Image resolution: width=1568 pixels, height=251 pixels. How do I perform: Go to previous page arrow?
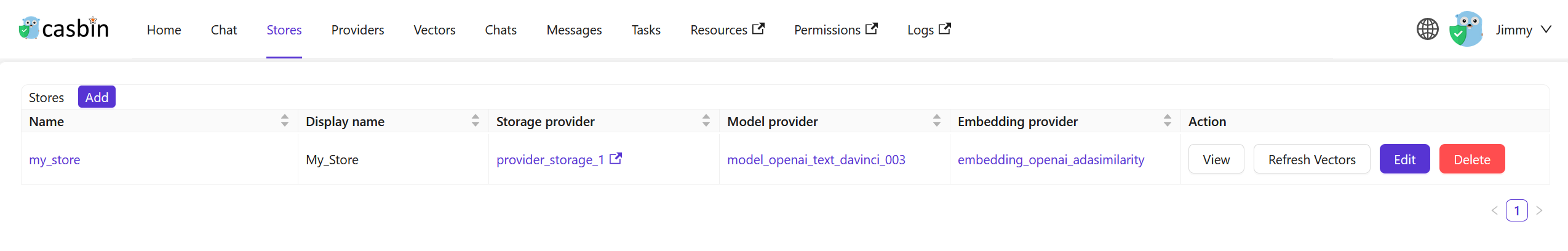tap(1494, 210)
